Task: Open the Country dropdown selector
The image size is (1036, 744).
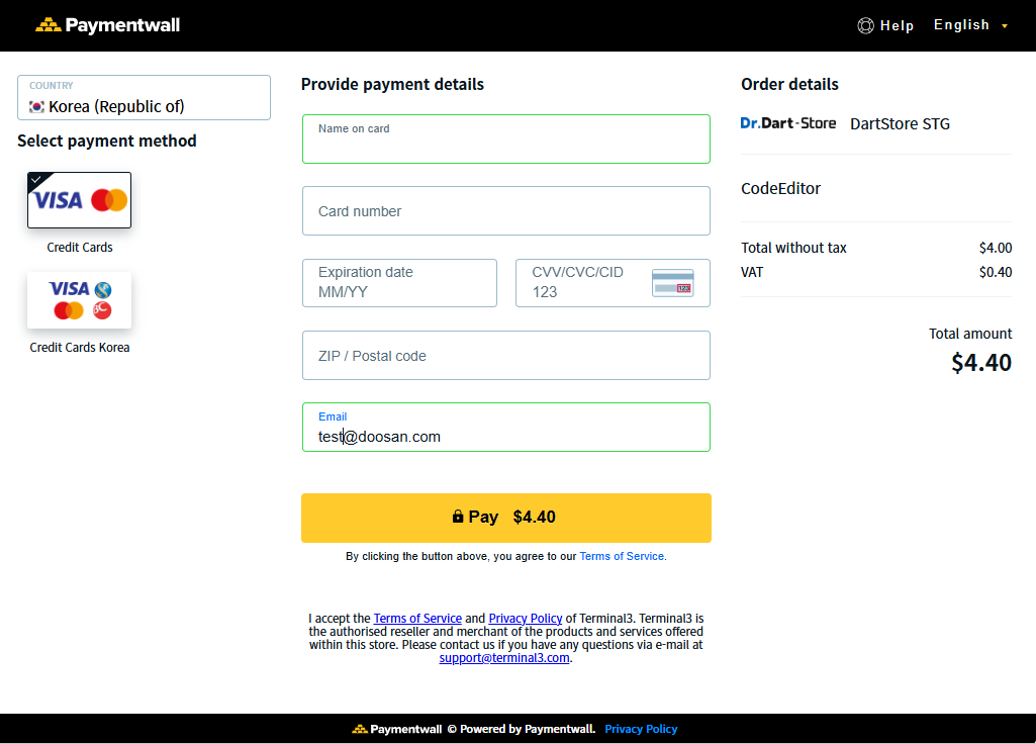Action: click(144, 98)
